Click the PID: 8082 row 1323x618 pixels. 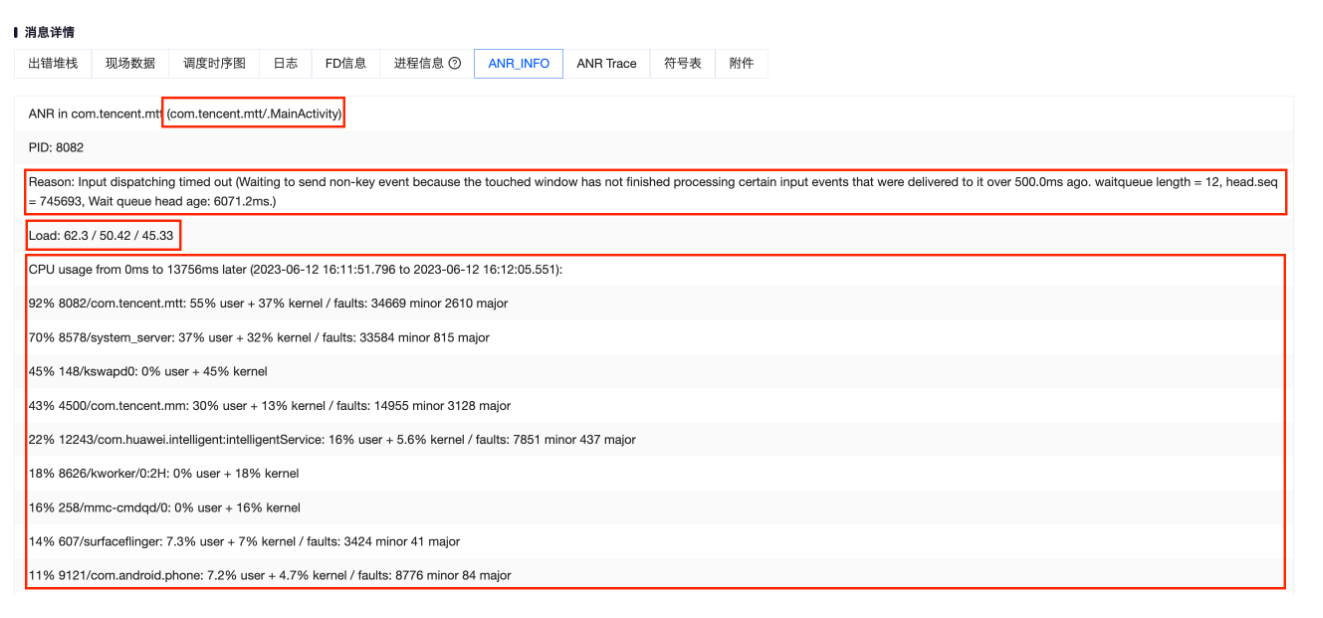point(56,147)
